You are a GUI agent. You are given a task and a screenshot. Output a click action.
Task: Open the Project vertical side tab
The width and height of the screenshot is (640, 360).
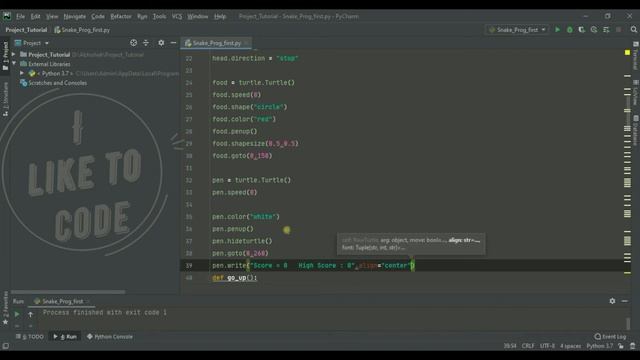point(5,56)
